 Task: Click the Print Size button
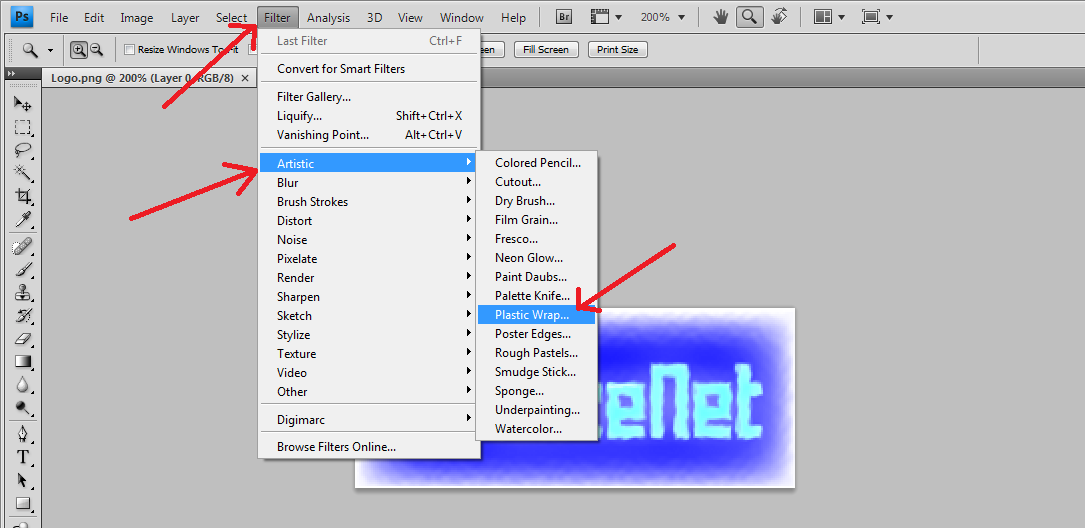click(x=617, y=50)
